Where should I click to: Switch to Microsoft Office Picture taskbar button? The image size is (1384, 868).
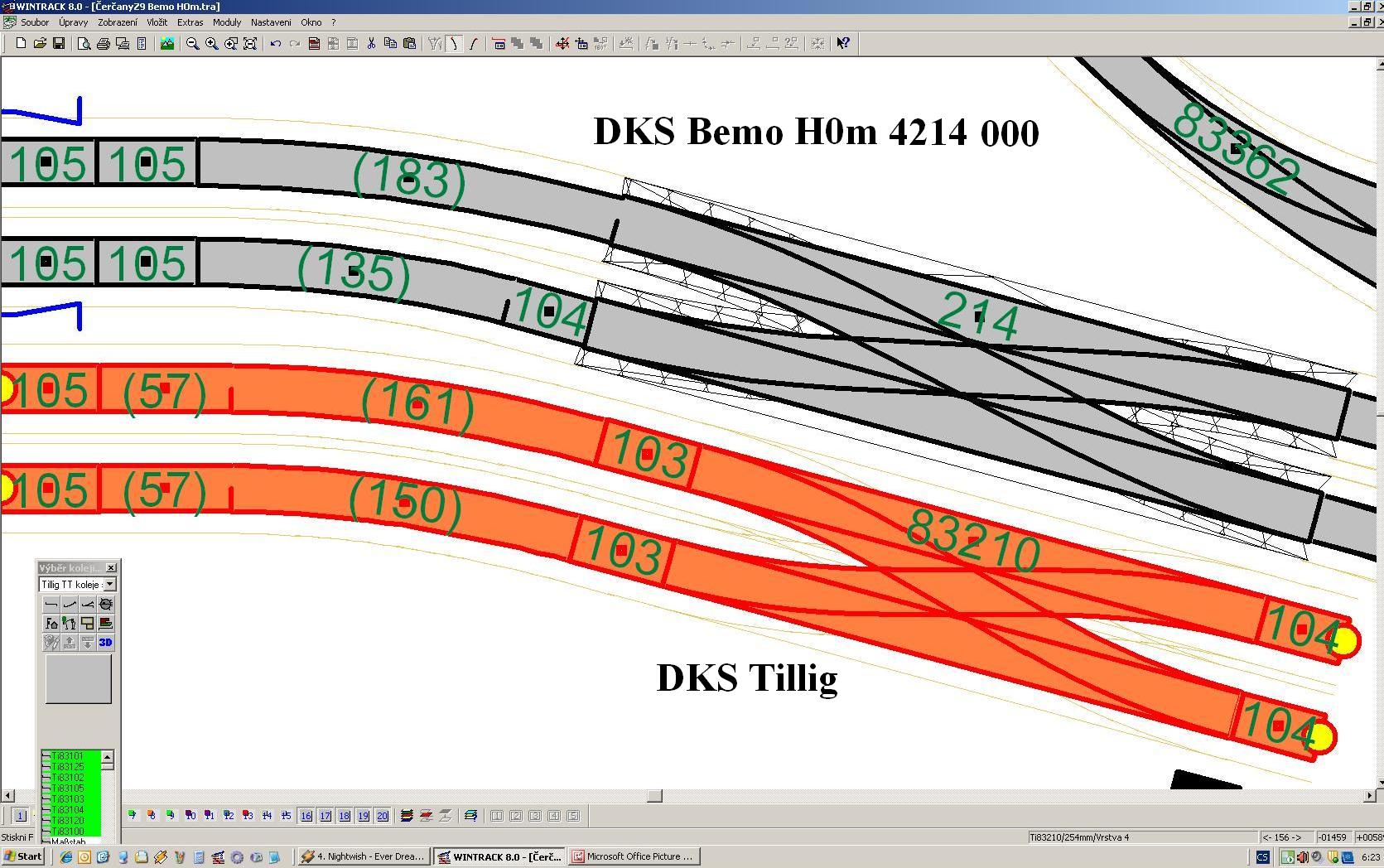point(634,856)
